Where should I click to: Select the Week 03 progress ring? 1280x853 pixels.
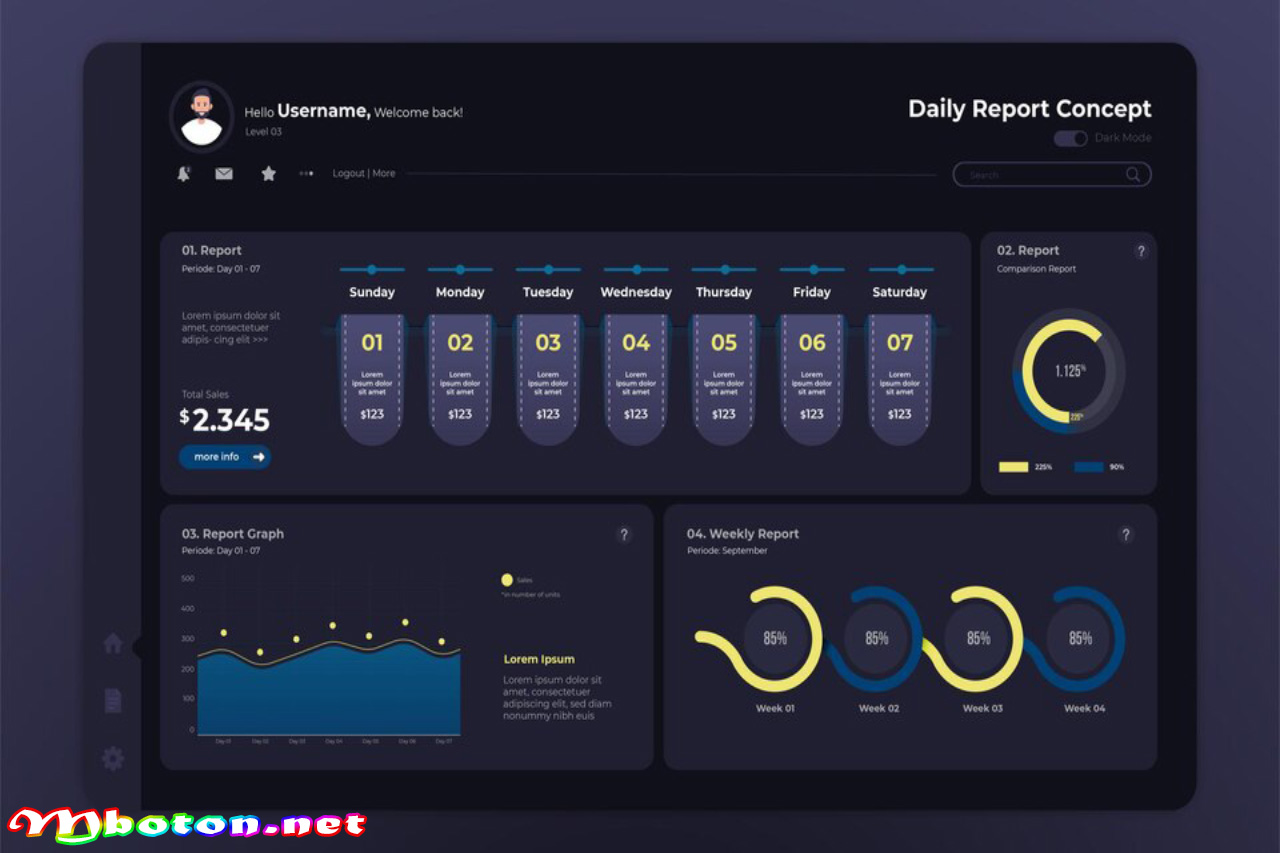(x=978, y=638)
